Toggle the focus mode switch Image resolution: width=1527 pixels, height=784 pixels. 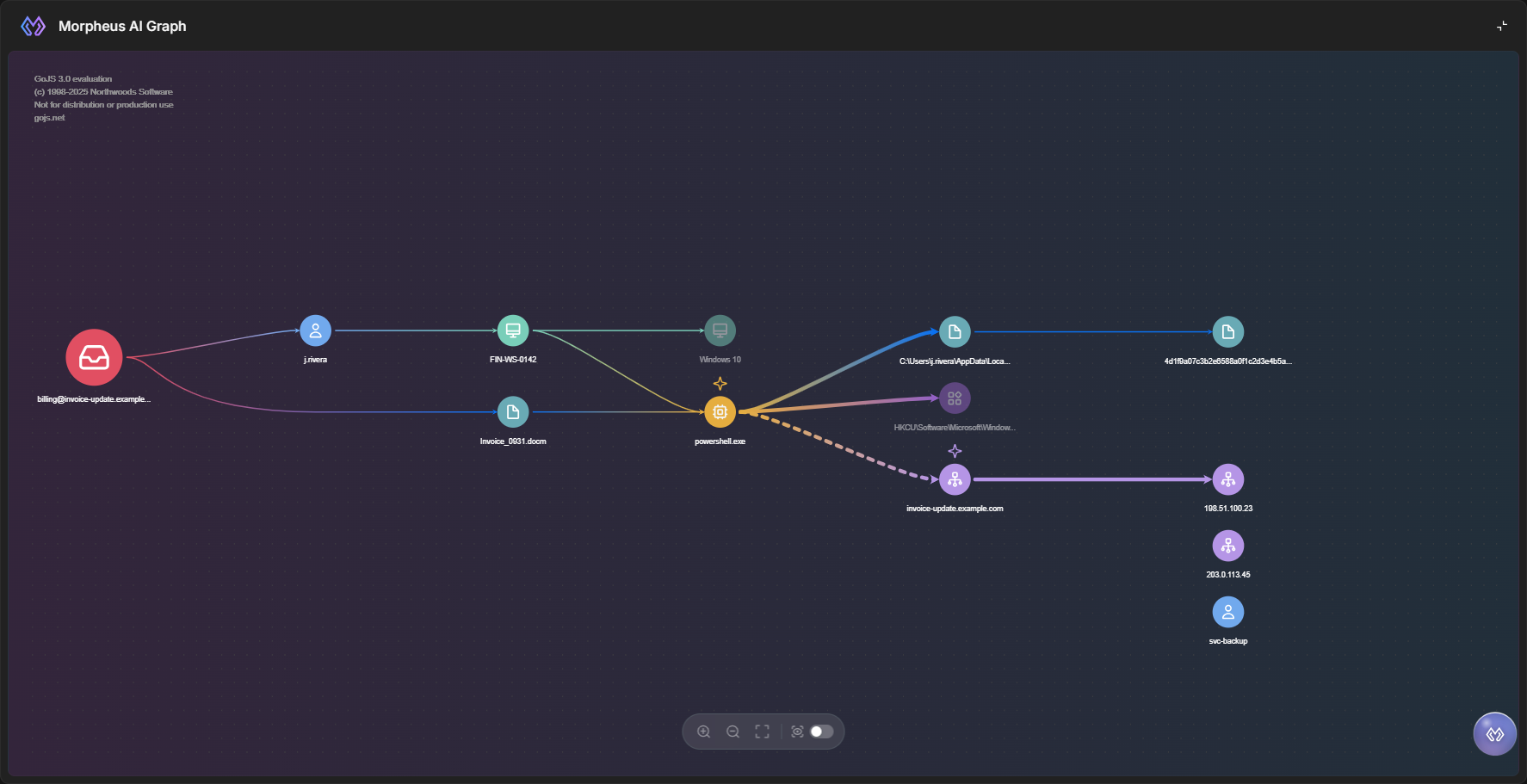822,732
